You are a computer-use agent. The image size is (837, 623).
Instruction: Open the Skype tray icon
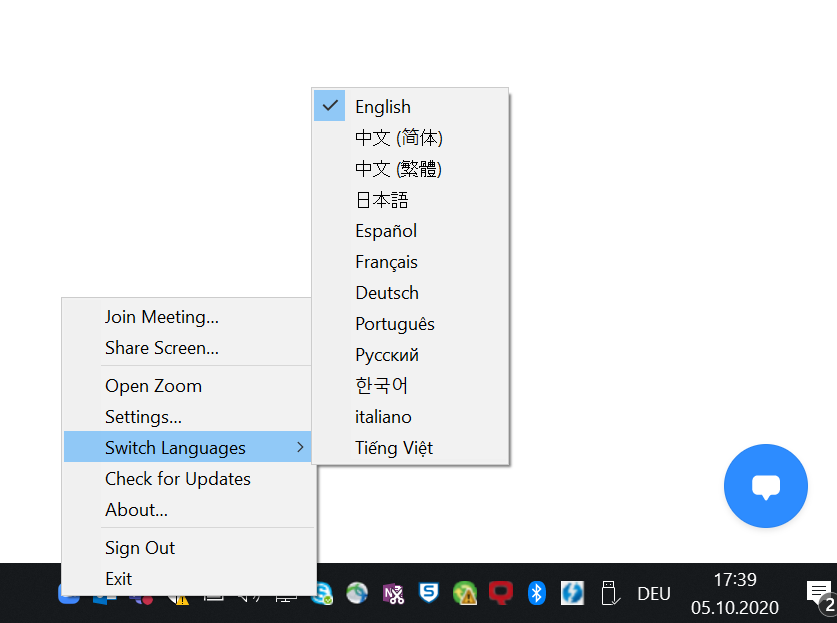click(323, 593)
